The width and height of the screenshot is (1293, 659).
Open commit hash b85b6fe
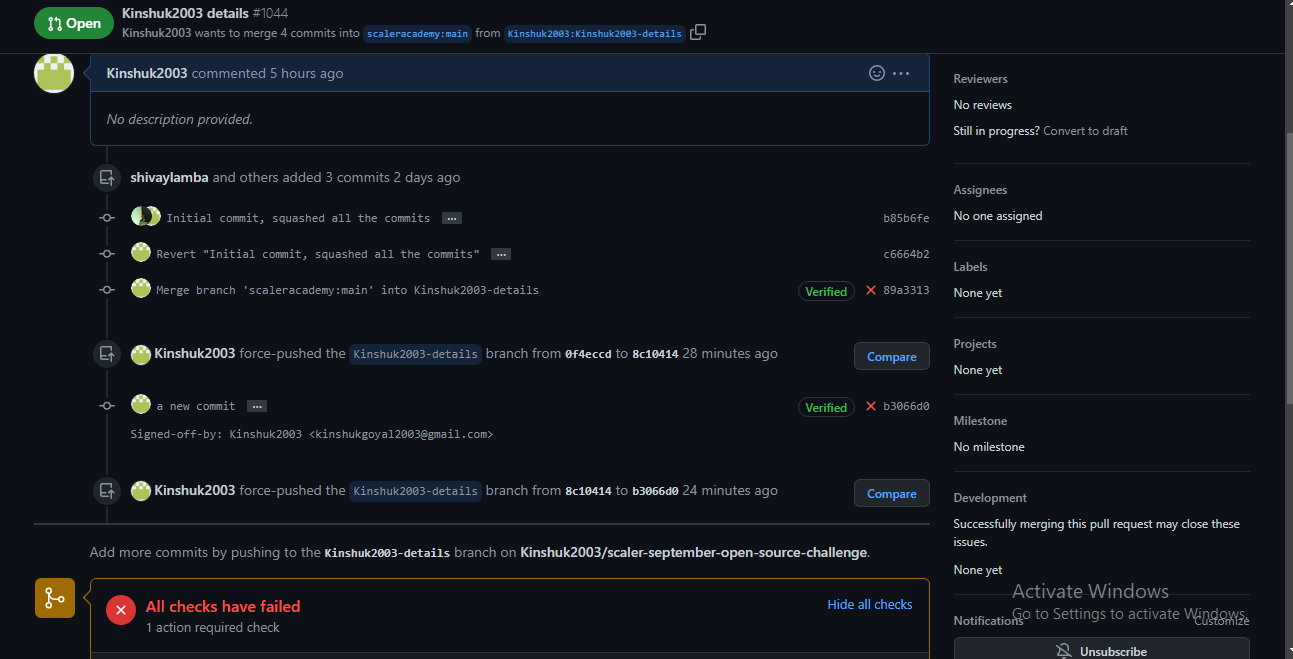click(x=906, y=218)
